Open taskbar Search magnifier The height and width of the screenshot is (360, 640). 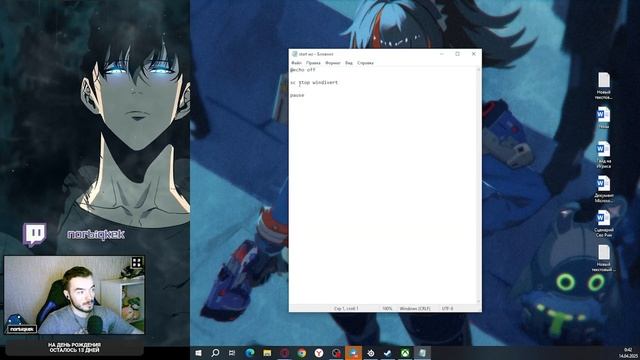tap(215, 353)
